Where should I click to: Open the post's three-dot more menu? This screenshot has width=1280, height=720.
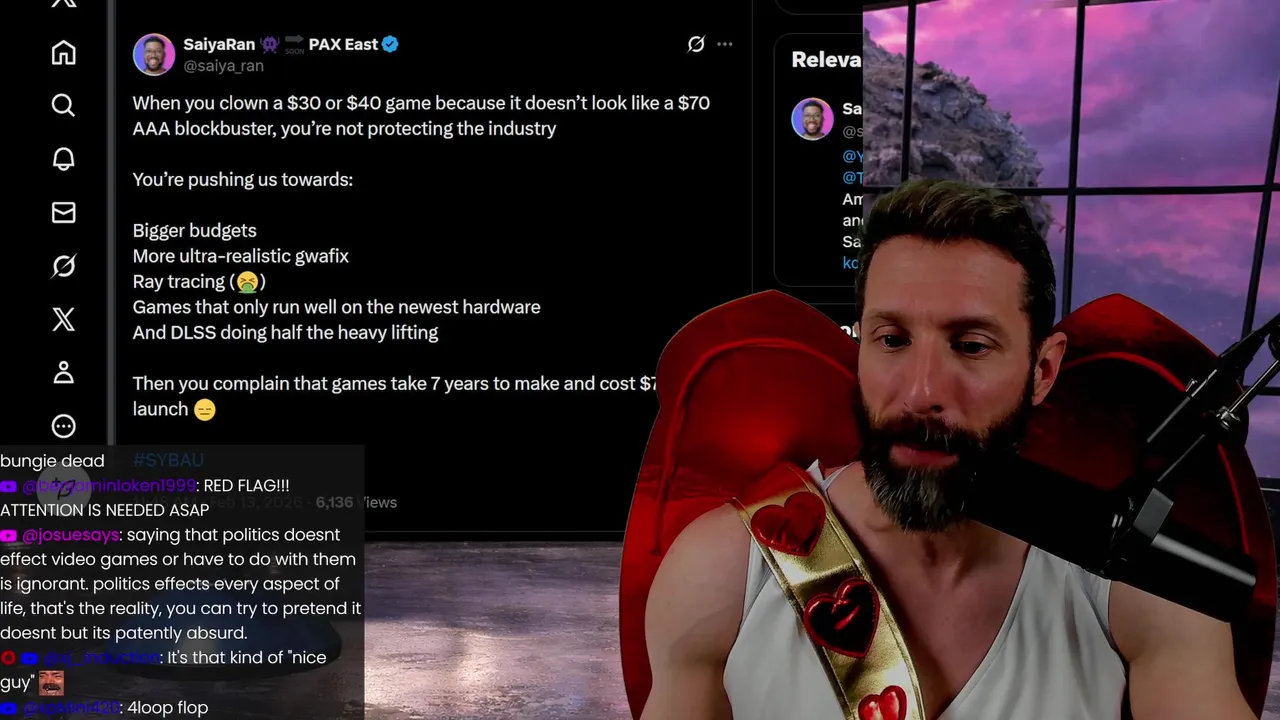725,44
